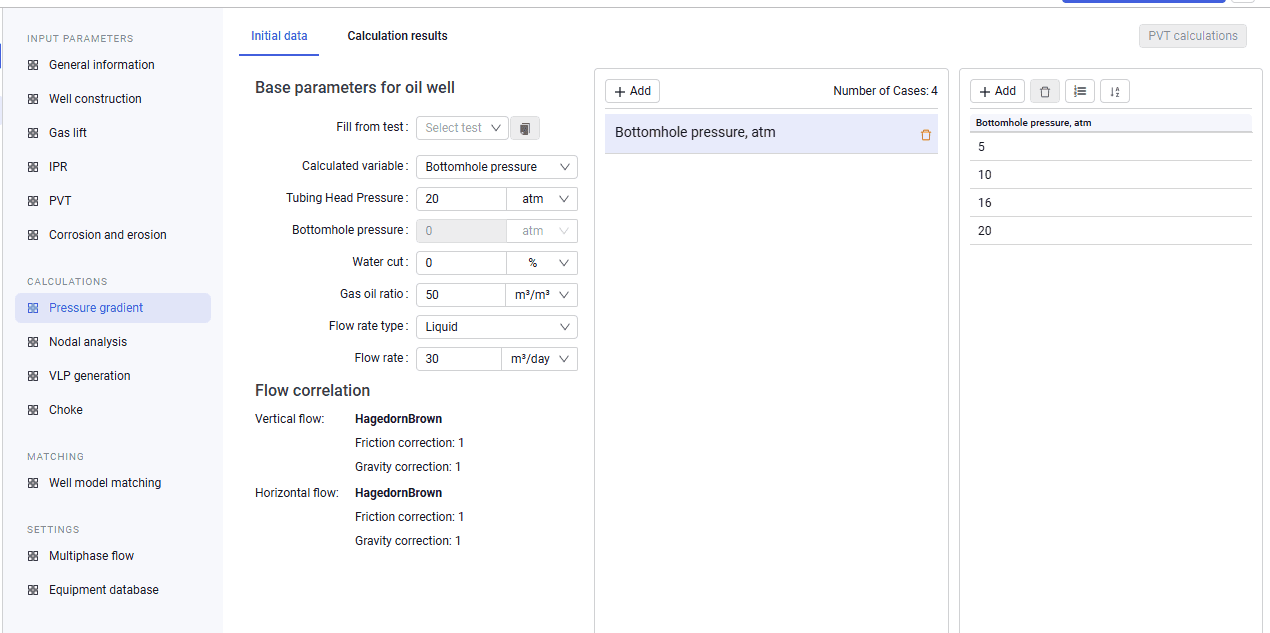1270x633 pixels.
Task: Click the A-Z sort icon in values toolbar
Action: click(x=1115, y=91)
